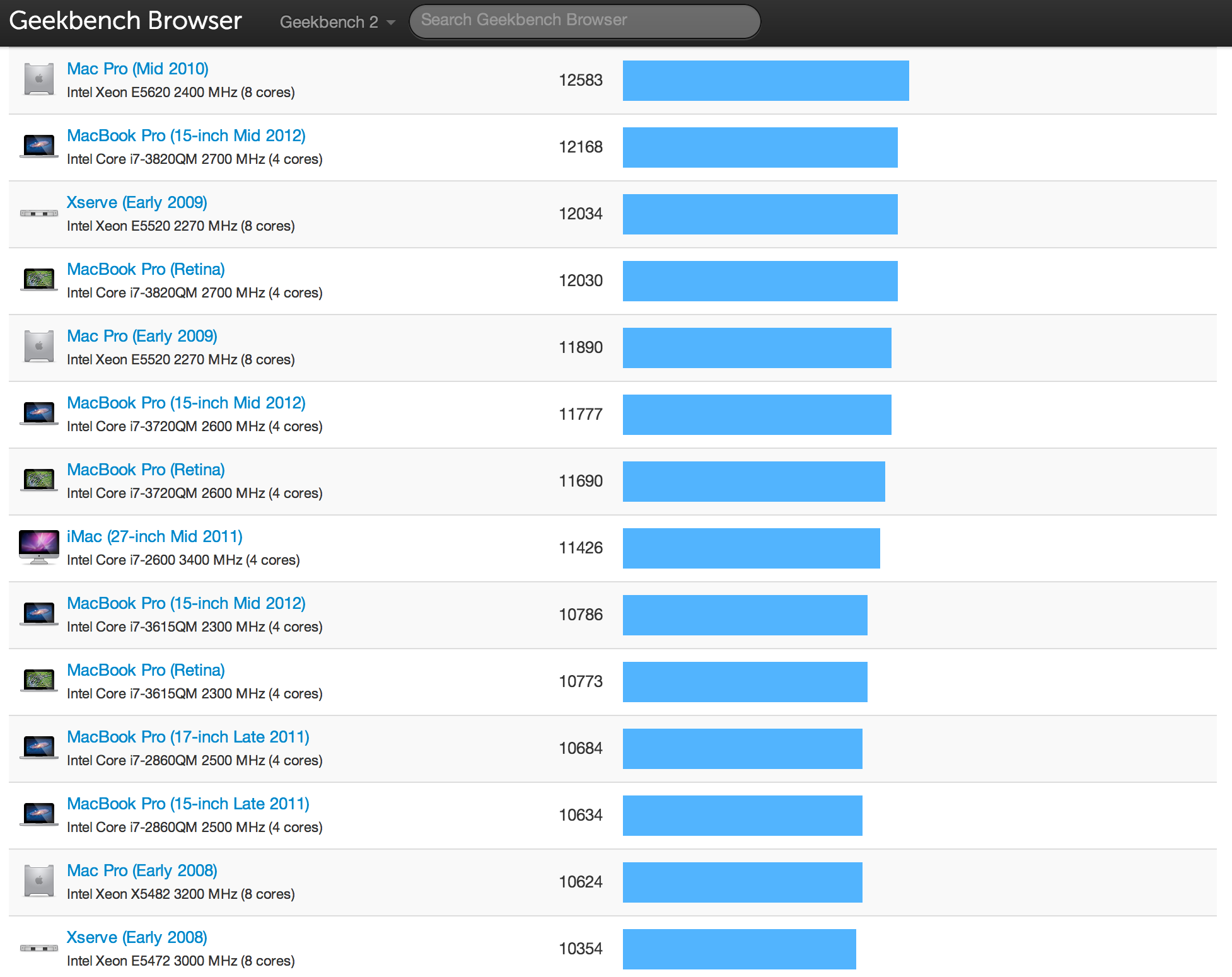Image resolution: width=1232 pixels, height=977 pixels.
Task: Open MacBook Pro (Retina) link scoring 12030
Action: click(146, 269)
